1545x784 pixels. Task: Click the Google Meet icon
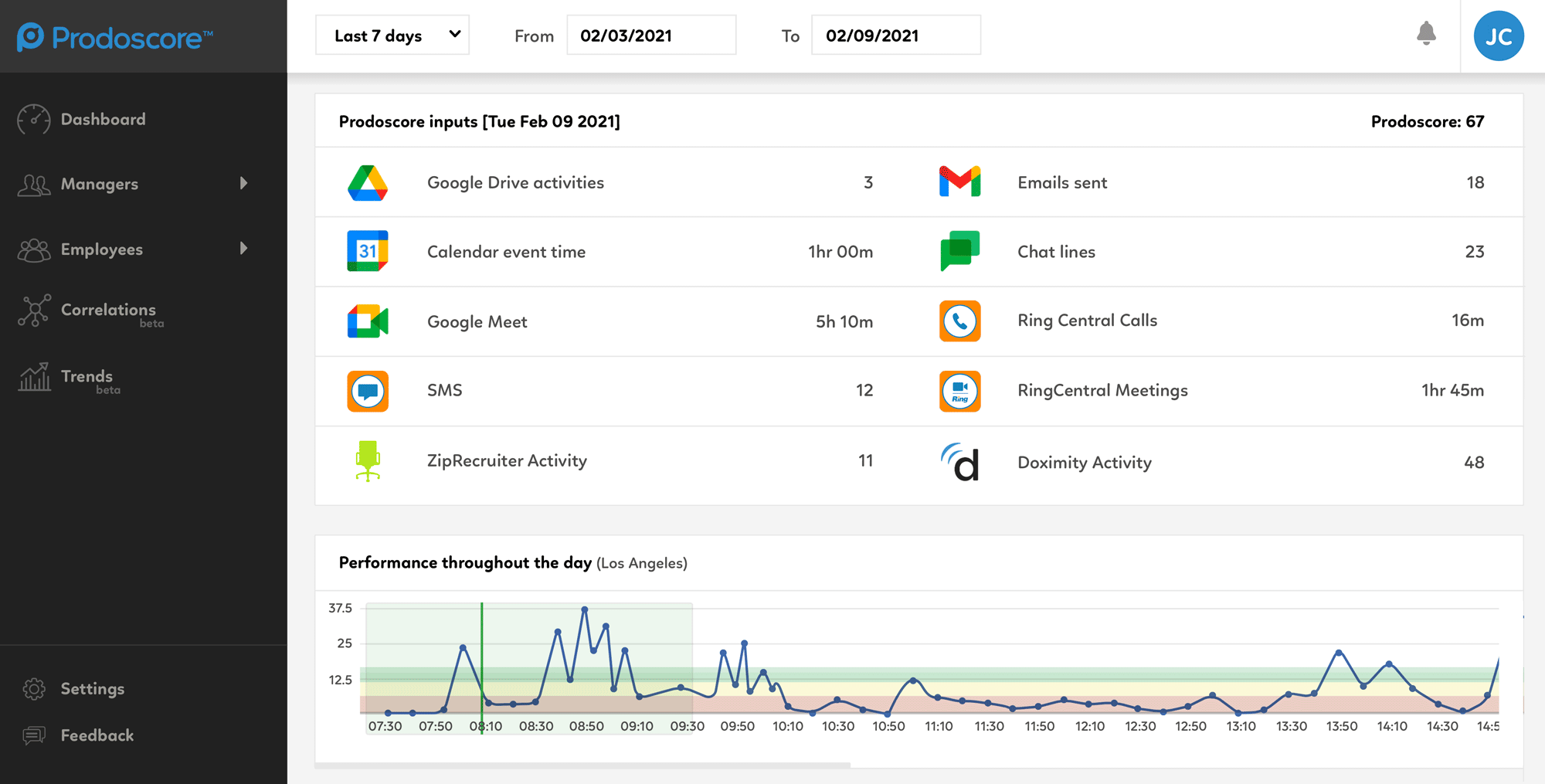368,321
